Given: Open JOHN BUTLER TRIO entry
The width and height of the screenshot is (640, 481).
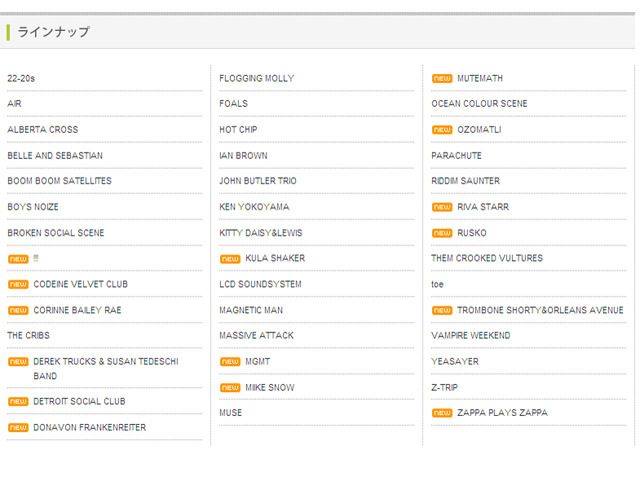Looking at the screenshot, I should (258, 181).
